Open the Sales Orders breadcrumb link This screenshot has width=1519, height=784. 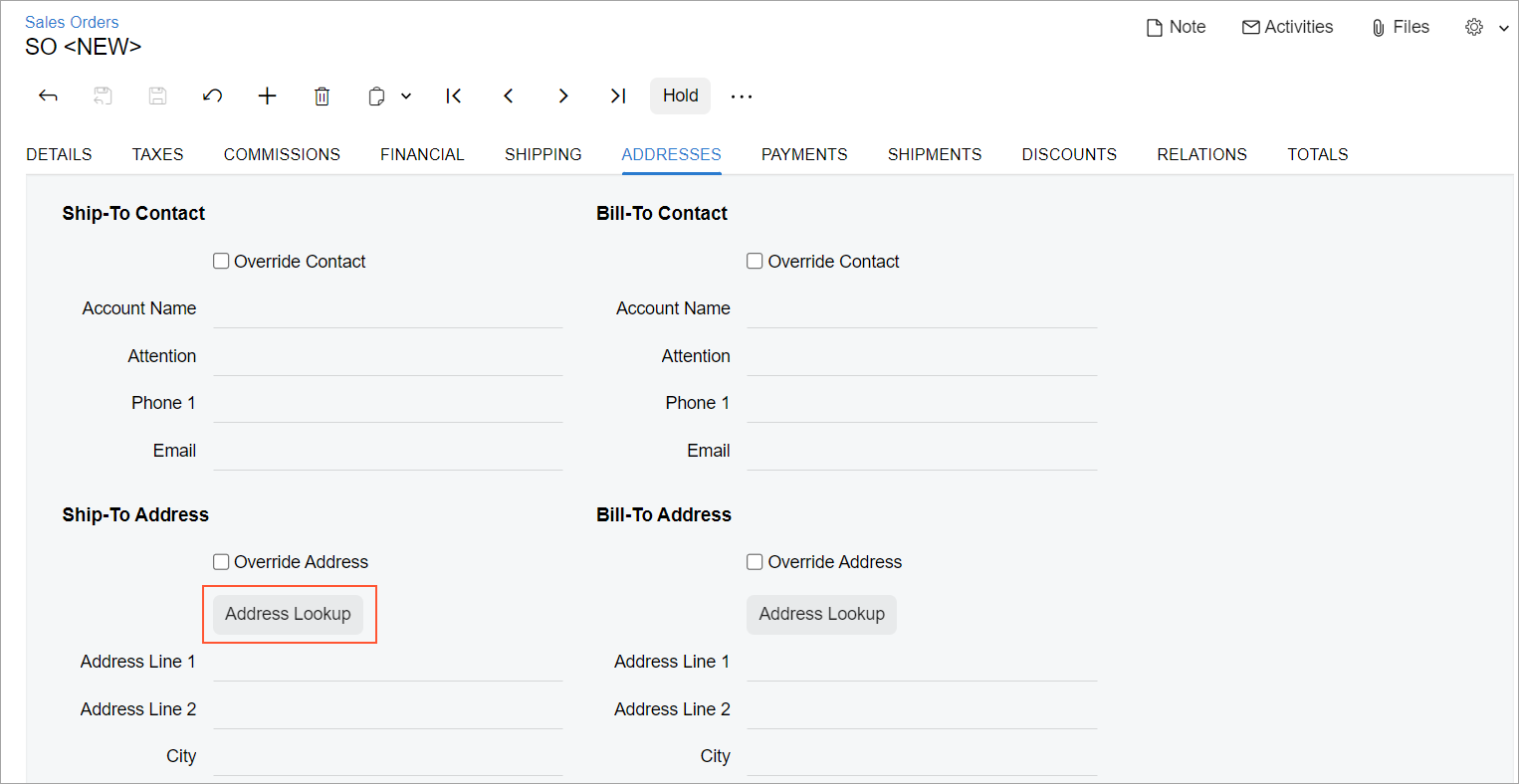[72, 22]
